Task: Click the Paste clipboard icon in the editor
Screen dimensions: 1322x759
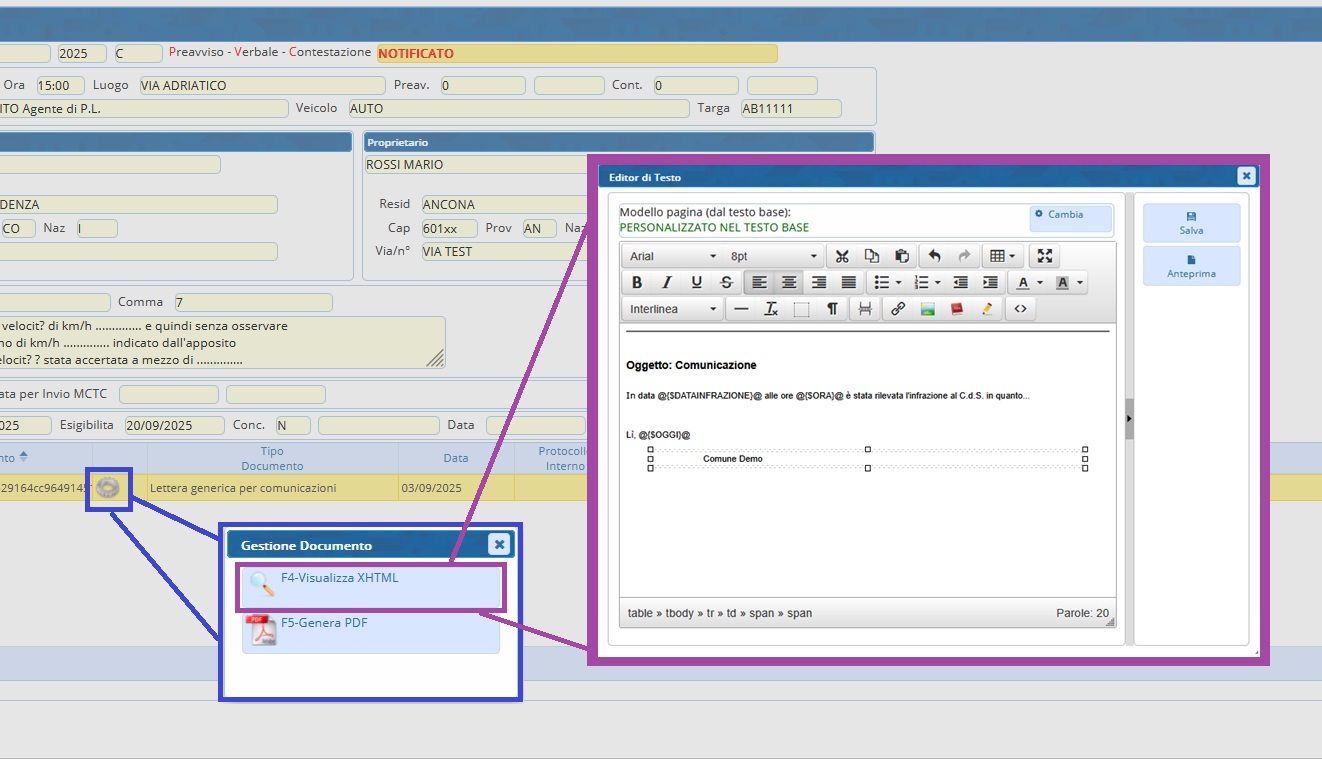Action: coord(902,256)
